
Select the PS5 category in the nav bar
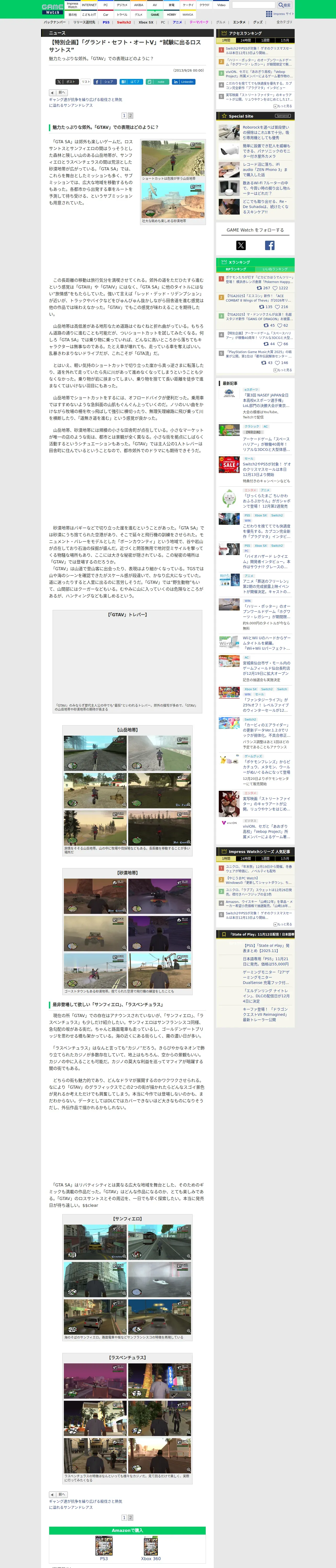tap(106, 22)
